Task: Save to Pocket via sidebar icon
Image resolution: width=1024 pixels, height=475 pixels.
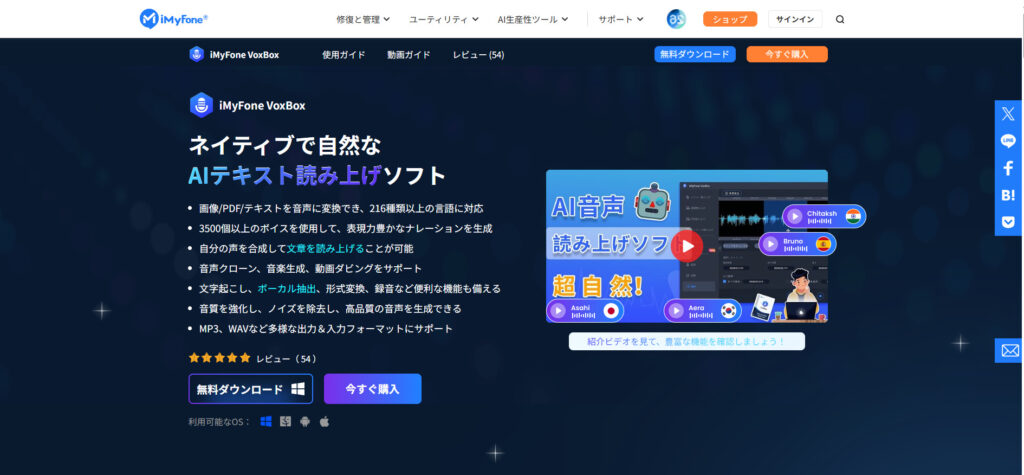Action: (1008, 222)
